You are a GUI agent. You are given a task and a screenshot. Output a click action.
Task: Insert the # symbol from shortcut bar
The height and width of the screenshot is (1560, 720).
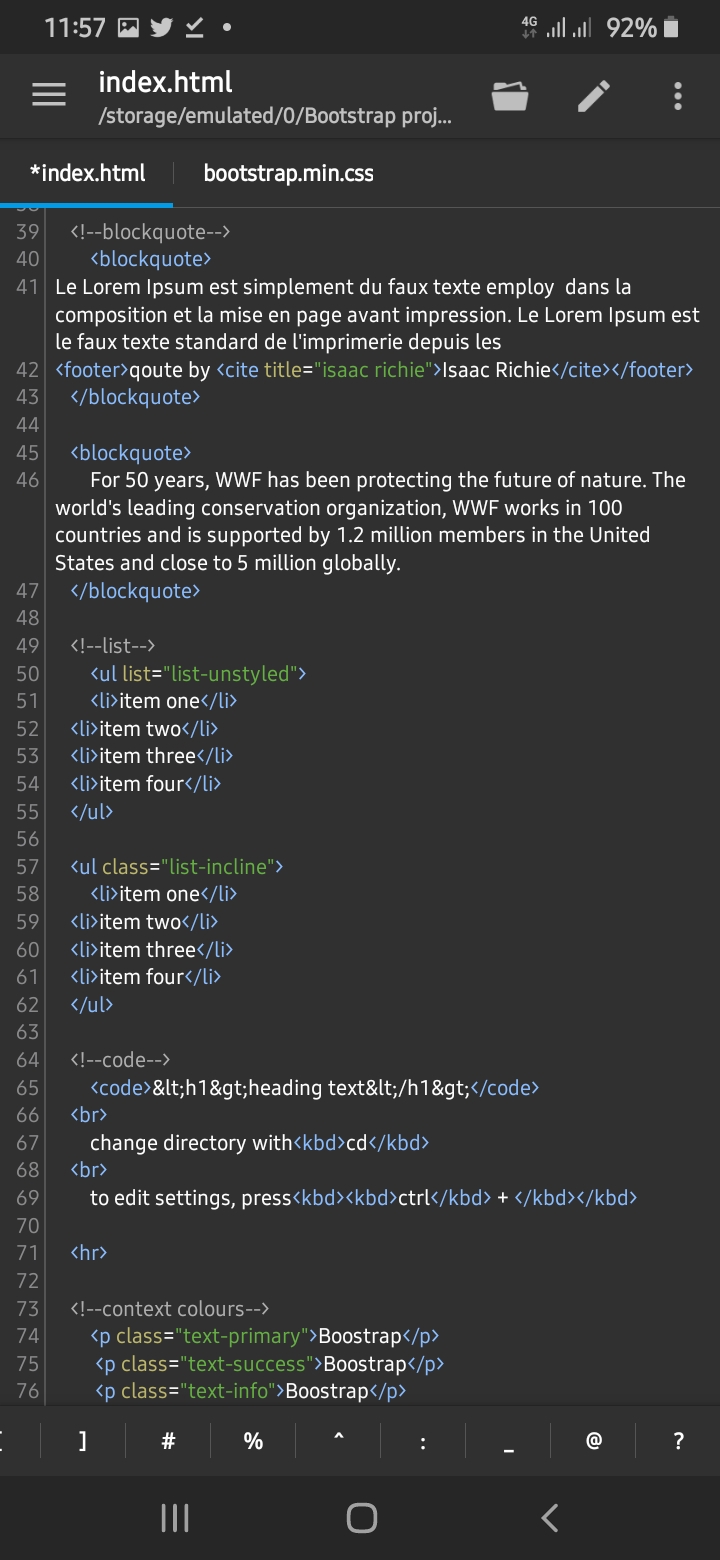point(168,1441)
